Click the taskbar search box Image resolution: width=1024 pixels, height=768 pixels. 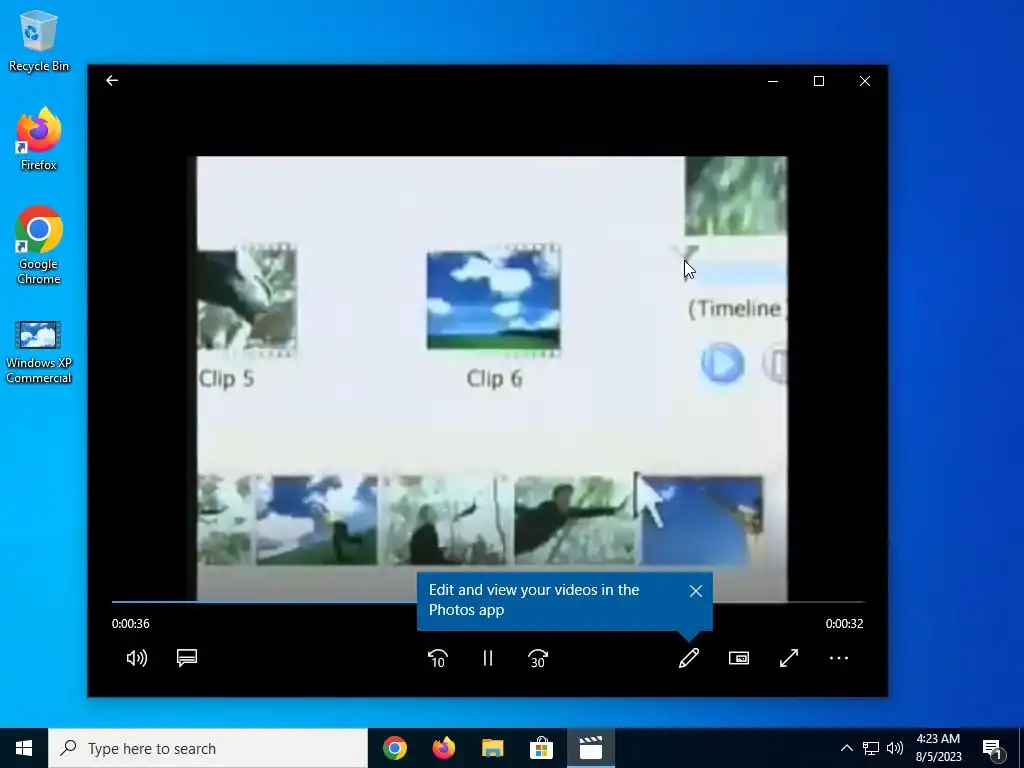pos(208,748)
